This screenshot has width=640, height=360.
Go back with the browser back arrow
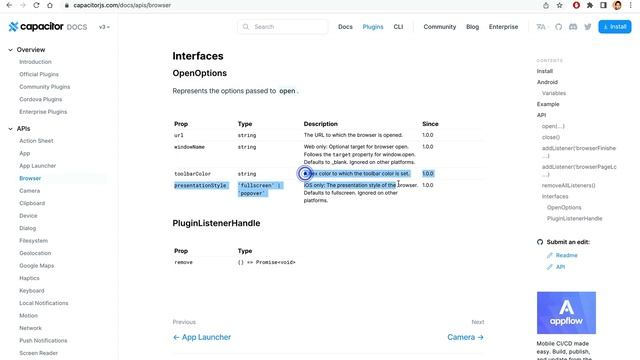click(x=9, y=5)
